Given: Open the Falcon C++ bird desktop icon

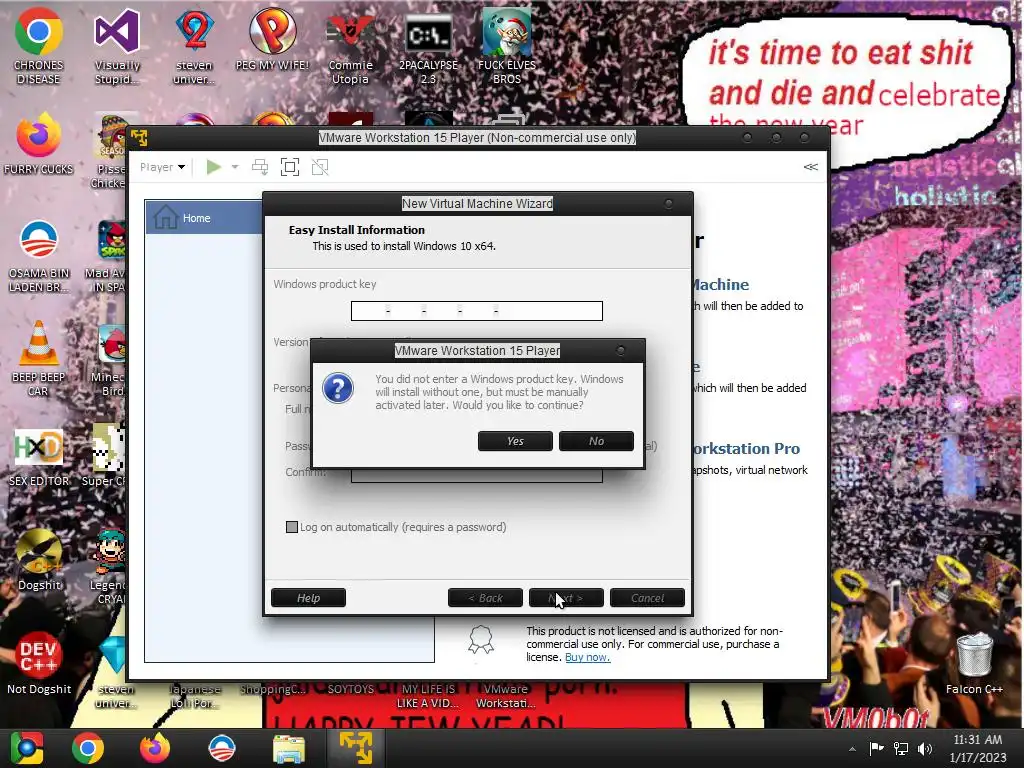Looking at the screenshot, I should click(x=39, y=558).
